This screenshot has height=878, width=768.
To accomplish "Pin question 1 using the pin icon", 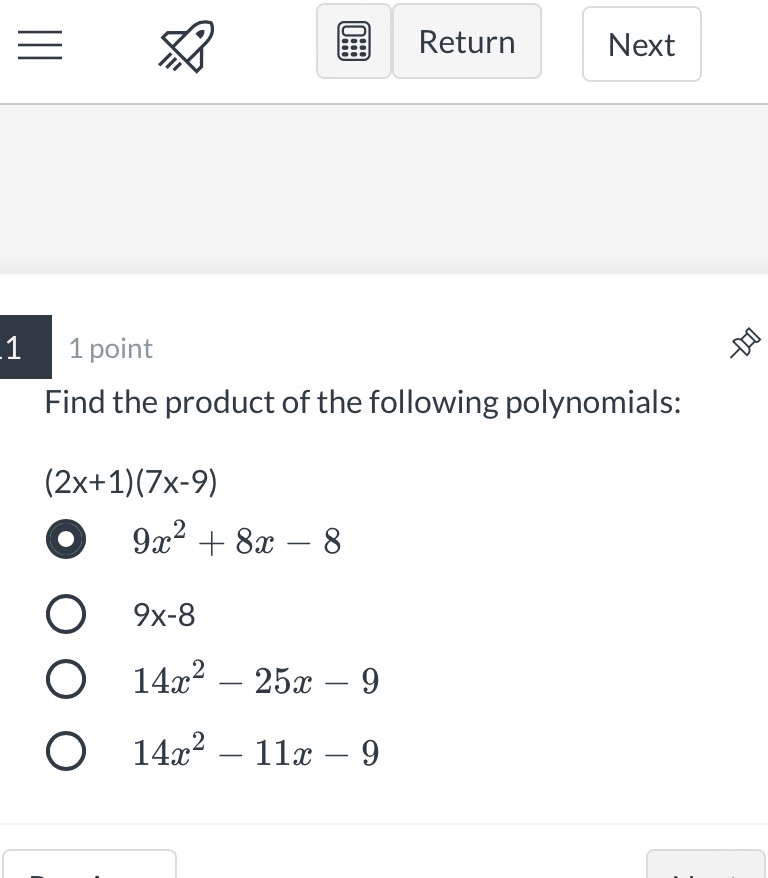I will [745, 344].
